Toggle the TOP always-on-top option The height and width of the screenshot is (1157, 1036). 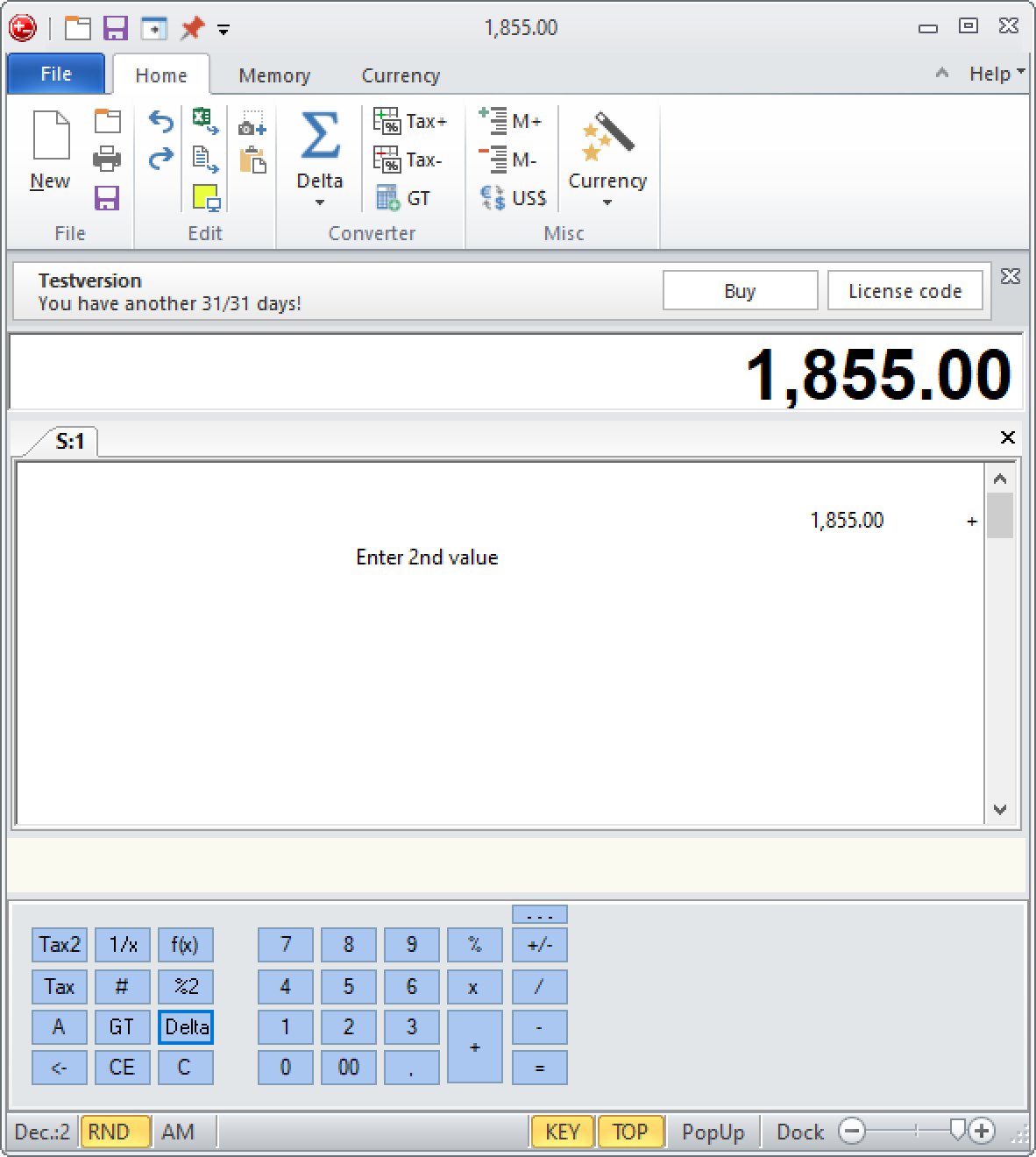pos(630,1132)
